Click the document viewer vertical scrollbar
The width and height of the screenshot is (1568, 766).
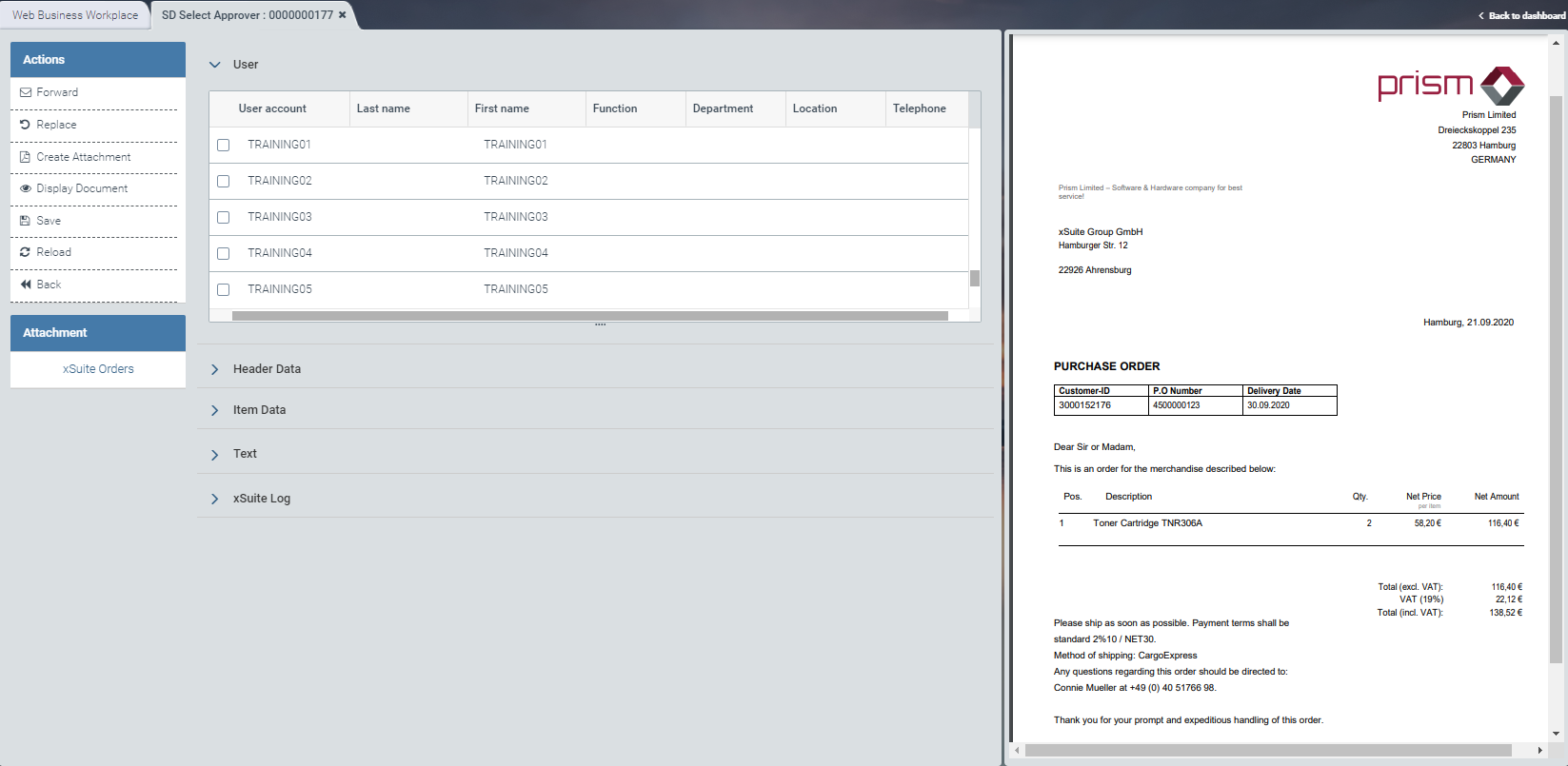[x=1557, y=379]
